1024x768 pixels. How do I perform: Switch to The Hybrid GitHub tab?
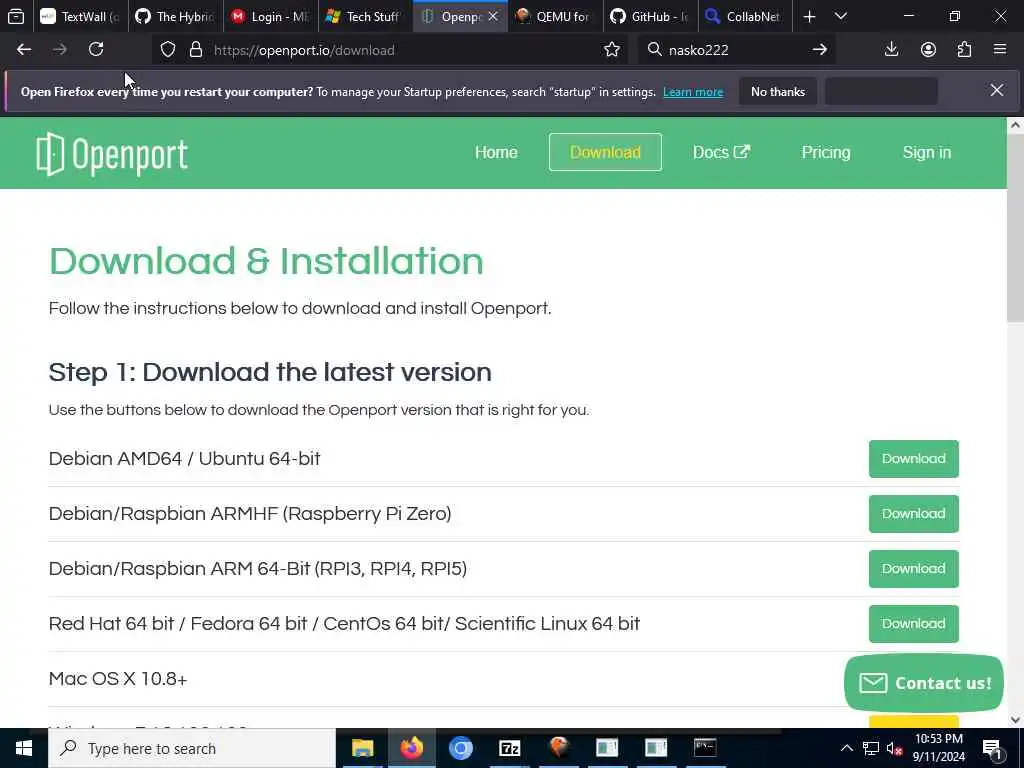[x=175, y=16]
